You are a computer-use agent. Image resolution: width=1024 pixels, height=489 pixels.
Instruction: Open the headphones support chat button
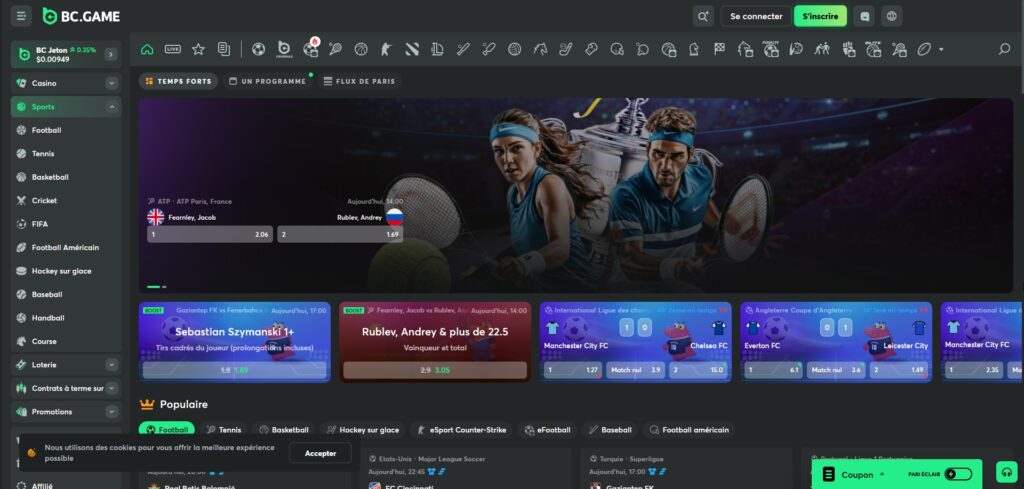[1006, 472]
